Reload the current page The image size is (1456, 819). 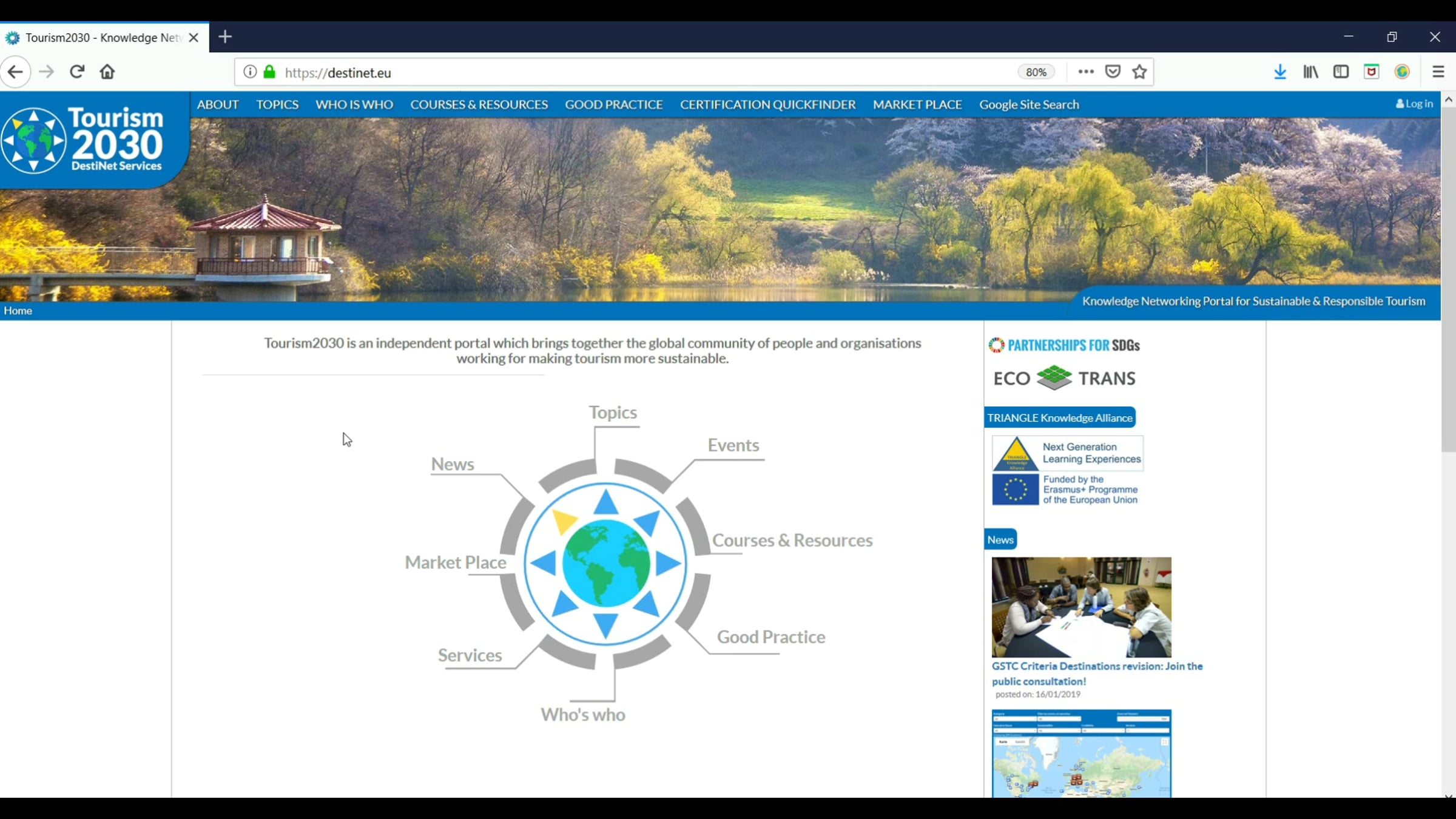point(76,72)
